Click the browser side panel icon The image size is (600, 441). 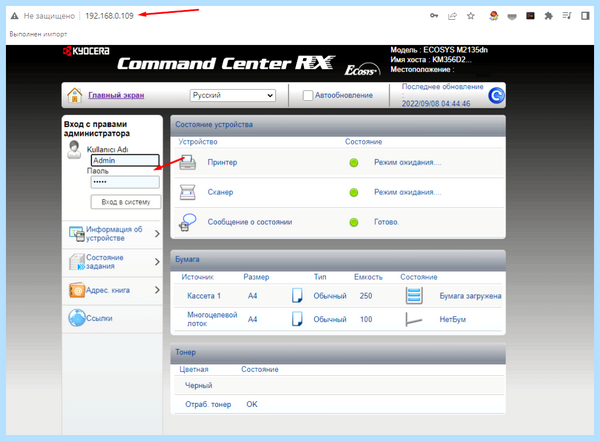tap(585, 16)
